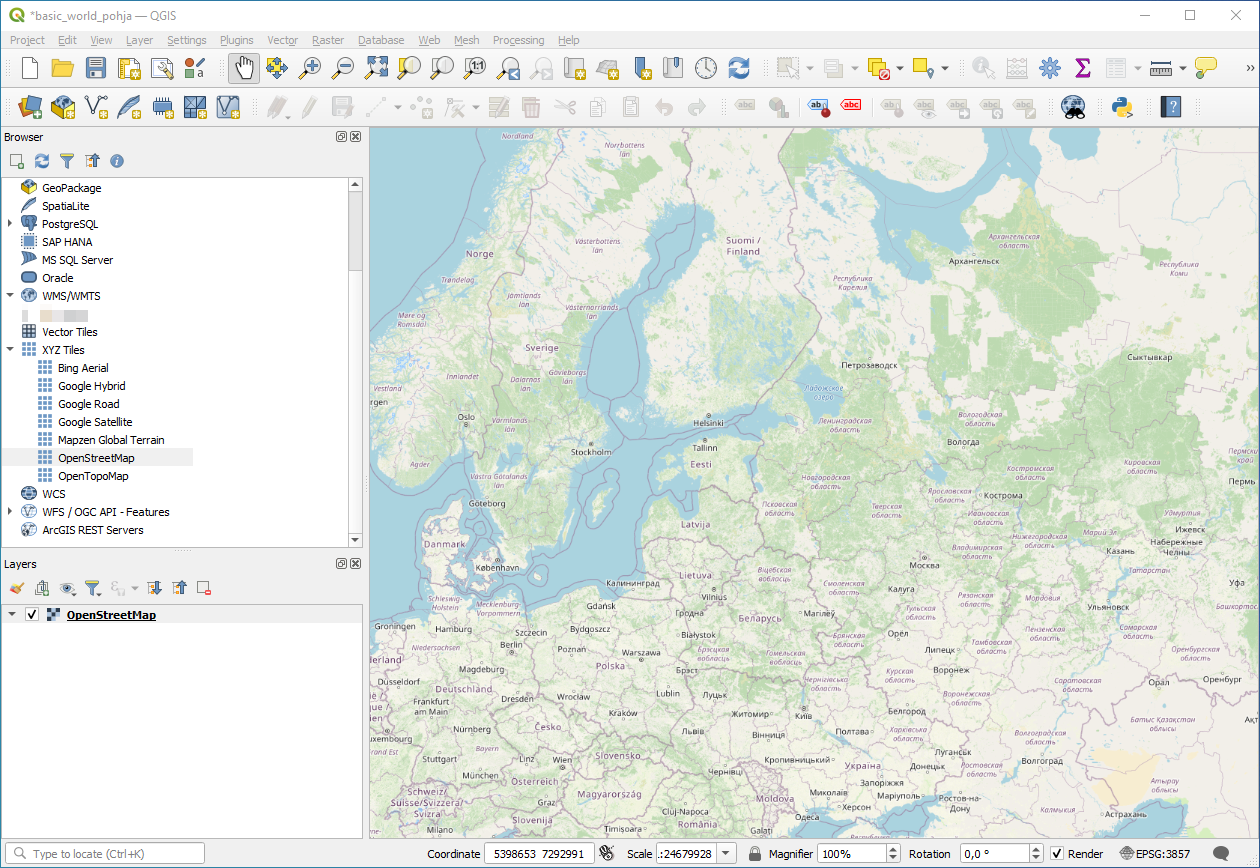Save the project with the floppy disk icon

click(96, 68)
